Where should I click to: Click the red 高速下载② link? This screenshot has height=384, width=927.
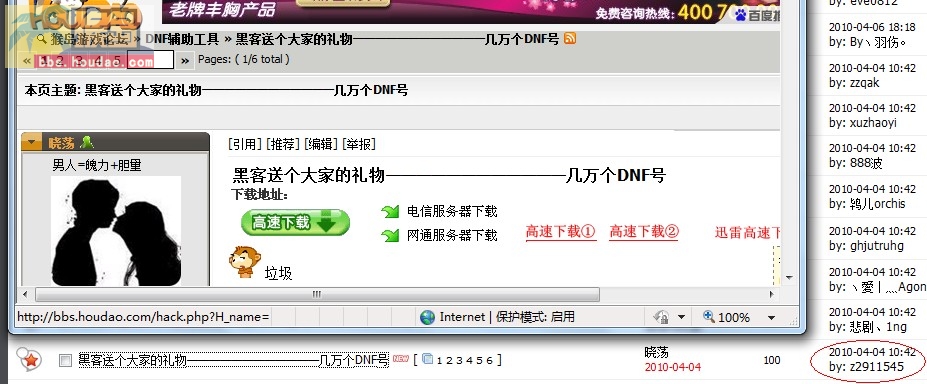pyautogui.click(x=644, y=232)
